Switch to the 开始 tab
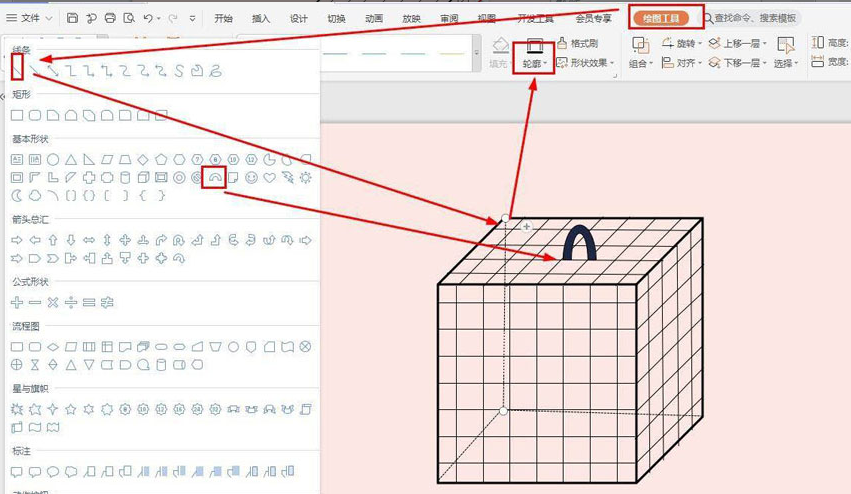Screen dimensions: 851x494 coord(223,18)
